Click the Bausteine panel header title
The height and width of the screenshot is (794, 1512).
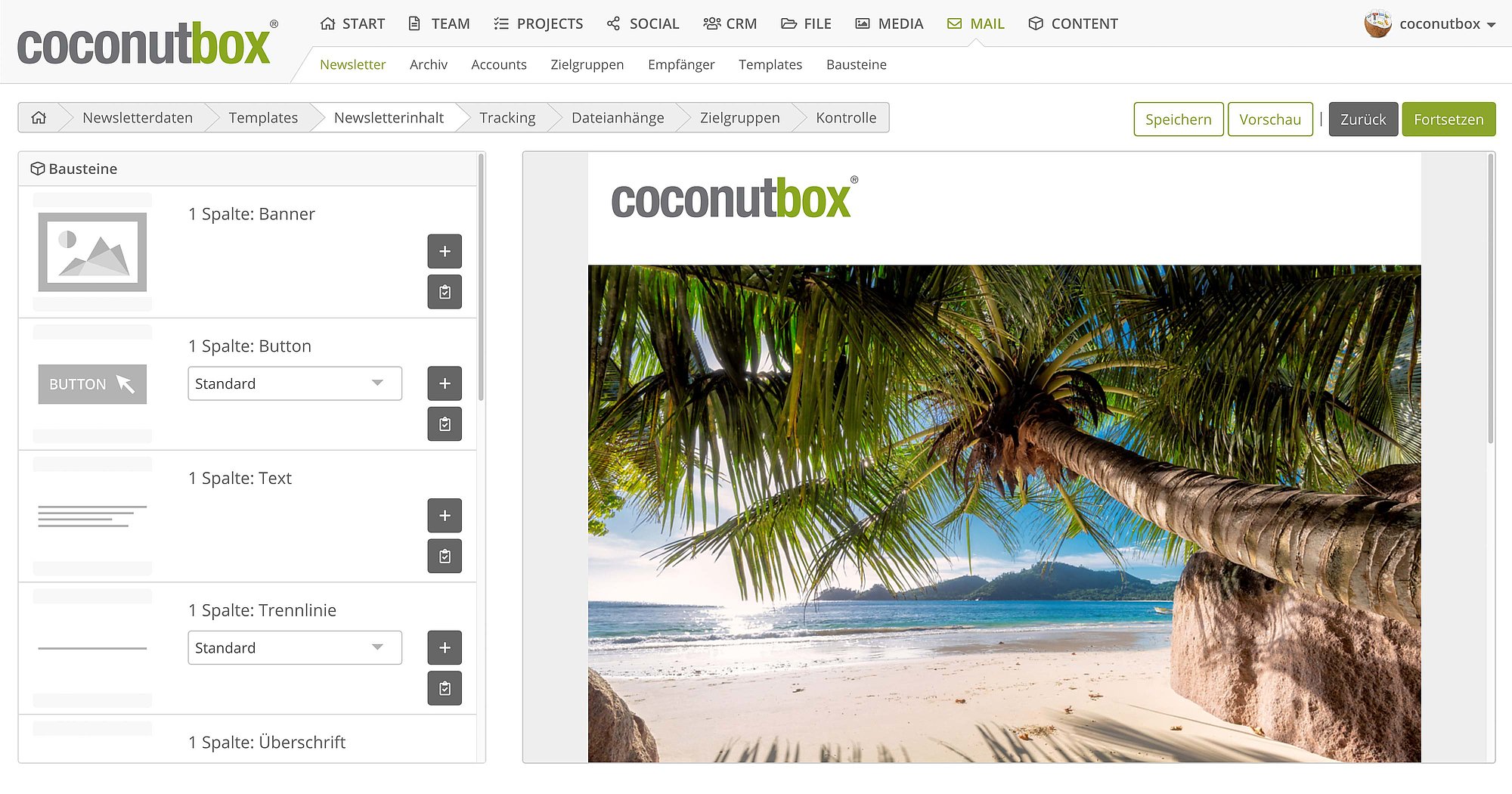point(82,169)
